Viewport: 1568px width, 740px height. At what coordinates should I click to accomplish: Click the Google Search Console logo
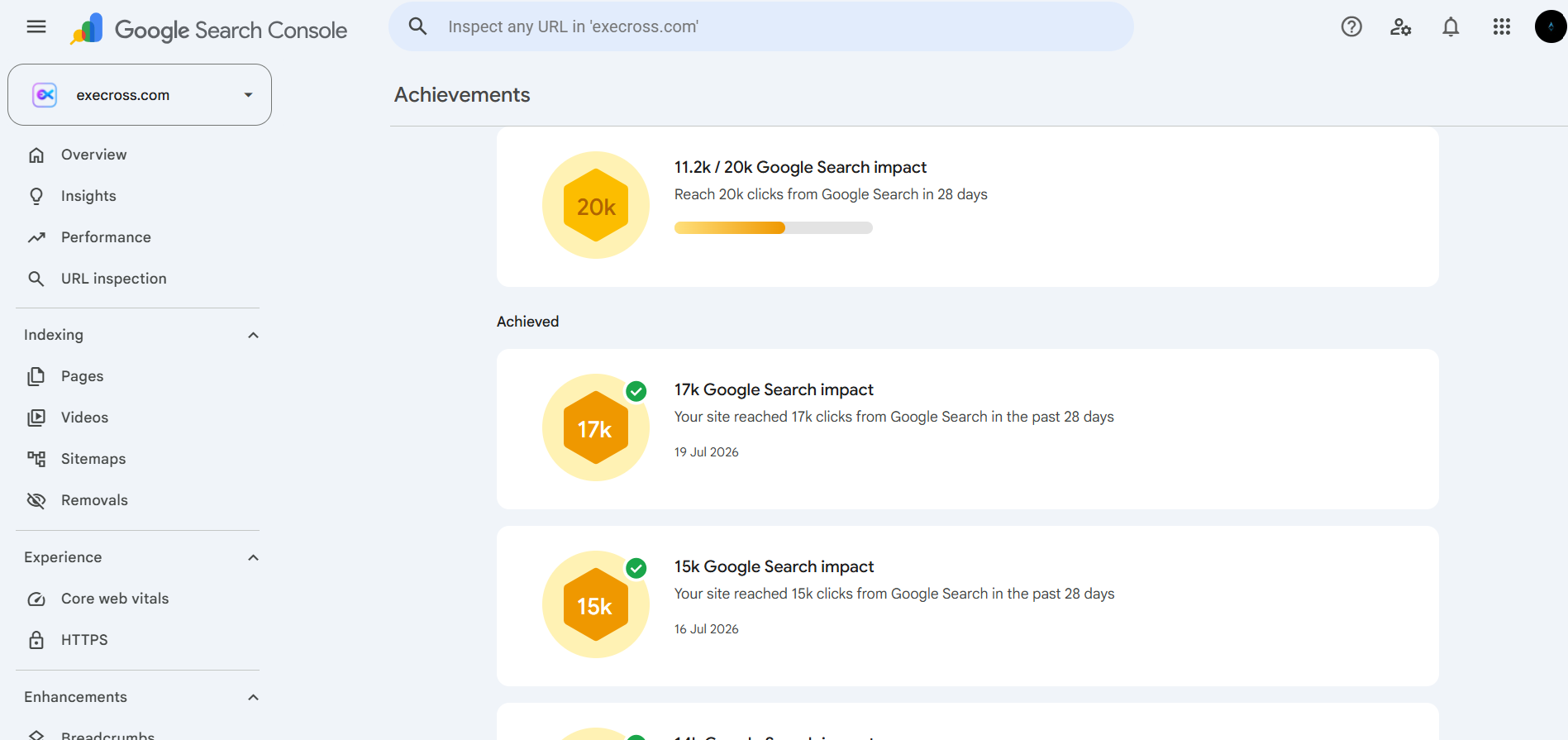click(x=208, y=29)
